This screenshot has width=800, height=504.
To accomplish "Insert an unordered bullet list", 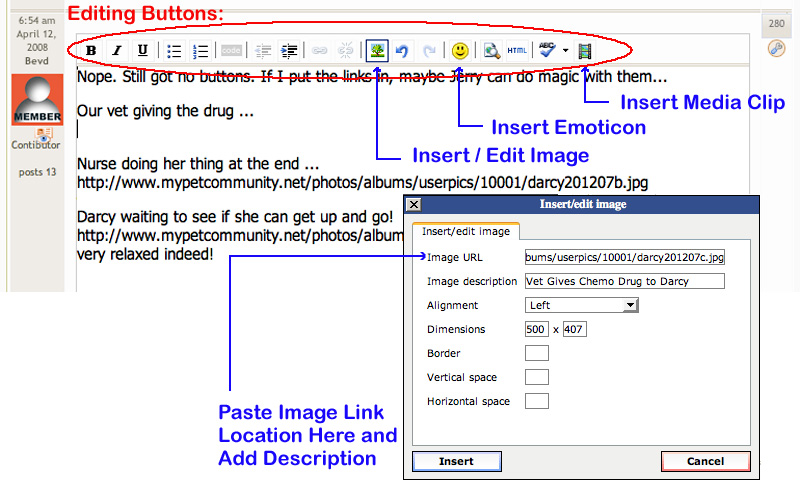I will tap(174, 51).
